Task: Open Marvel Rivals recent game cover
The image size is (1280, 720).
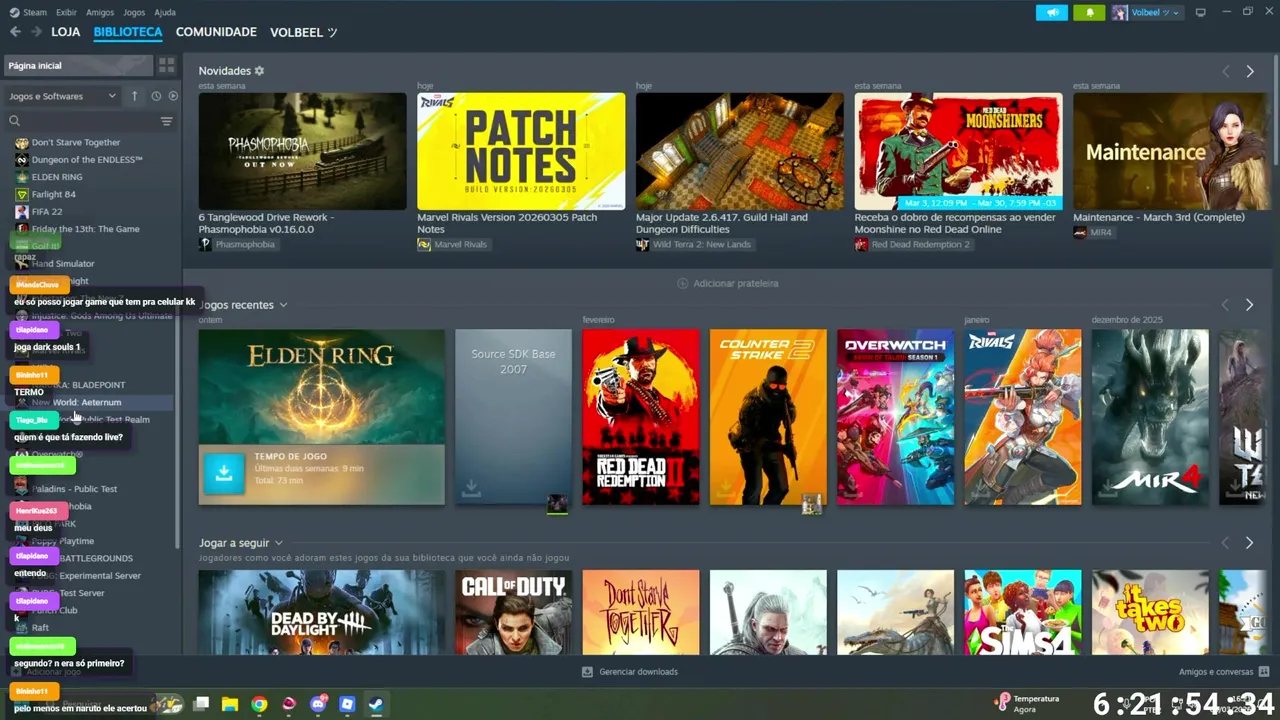Action: pyautogui.click(x=1023, y=417)
